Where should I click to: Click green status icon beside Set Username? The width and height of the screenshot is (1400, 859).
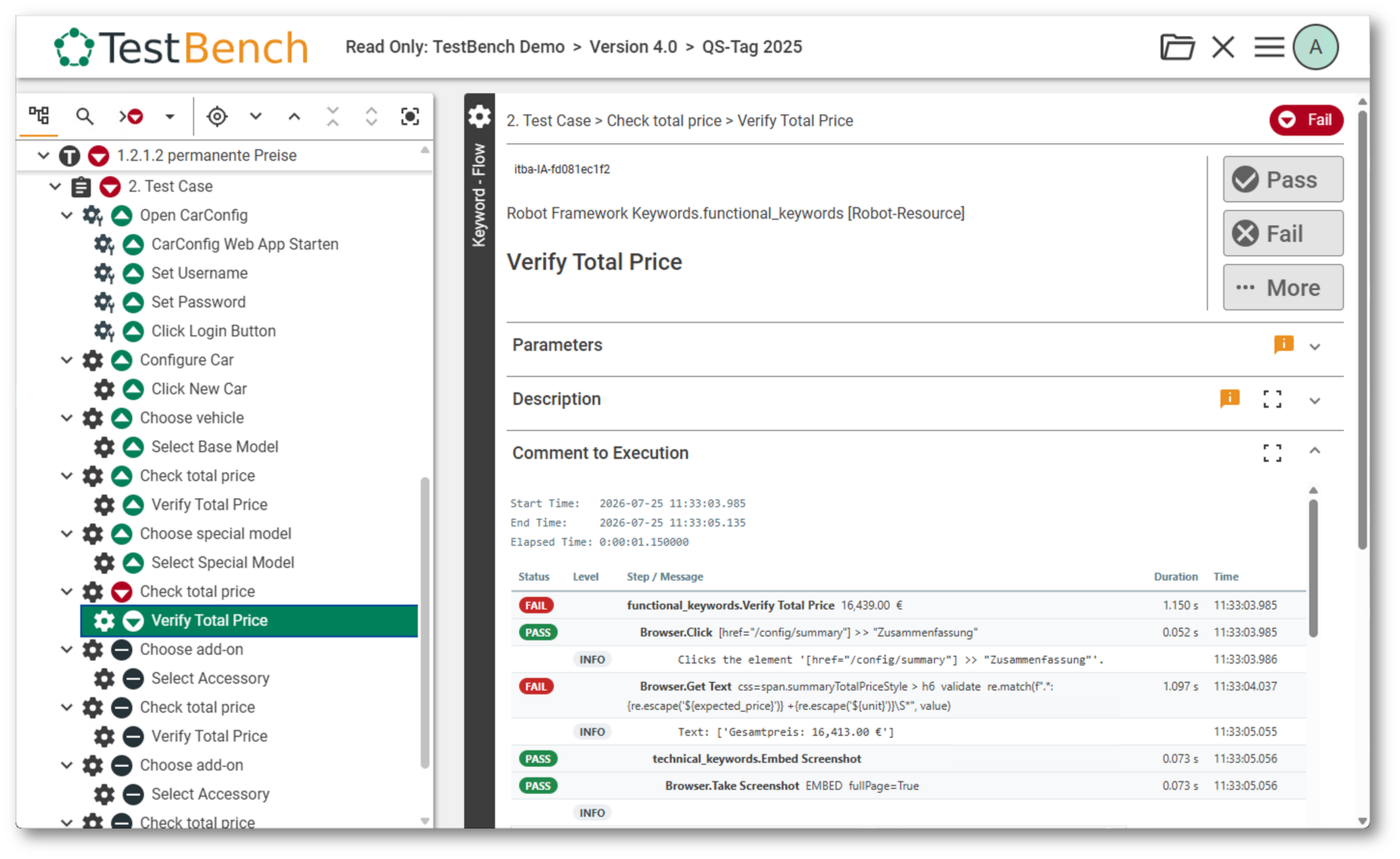tap(133, 273)
